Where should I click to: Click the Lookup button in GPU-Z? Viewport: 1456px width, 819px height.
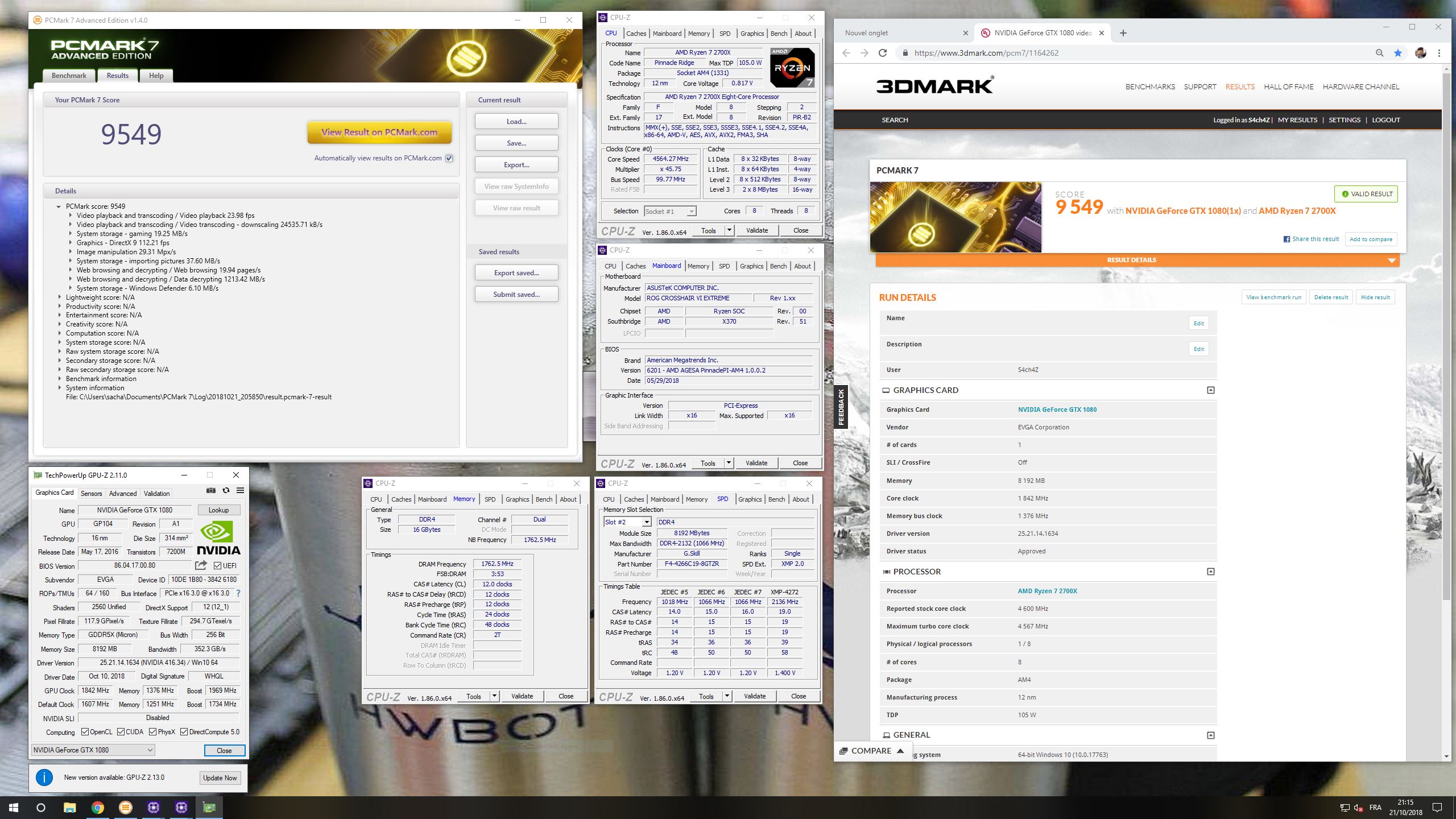[218, 510]
